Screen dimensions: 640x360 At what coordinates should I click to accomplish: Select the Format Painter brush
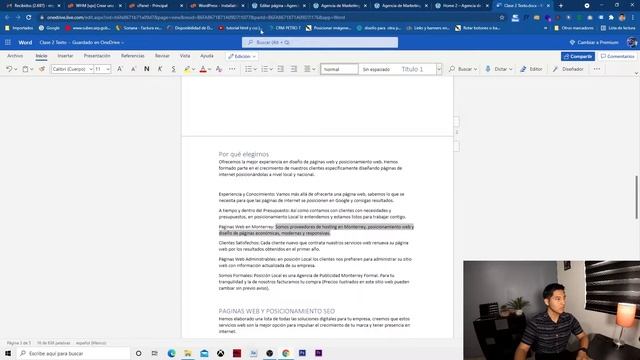click(x=42, y=69)
